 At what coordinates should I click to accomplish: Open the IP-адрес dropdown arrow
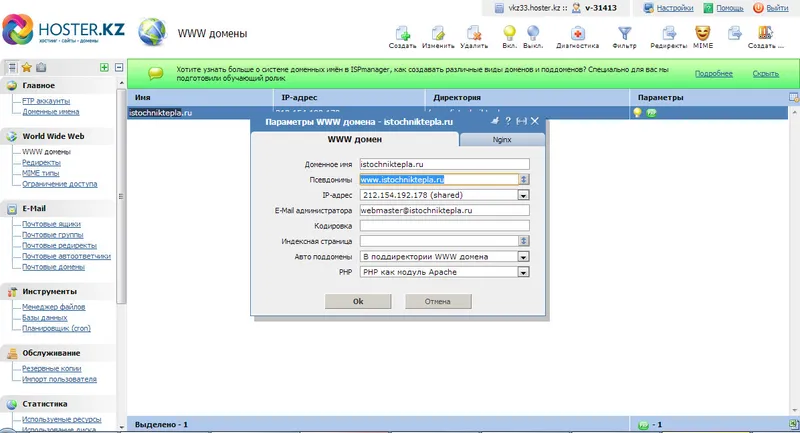tap(523, 195)
